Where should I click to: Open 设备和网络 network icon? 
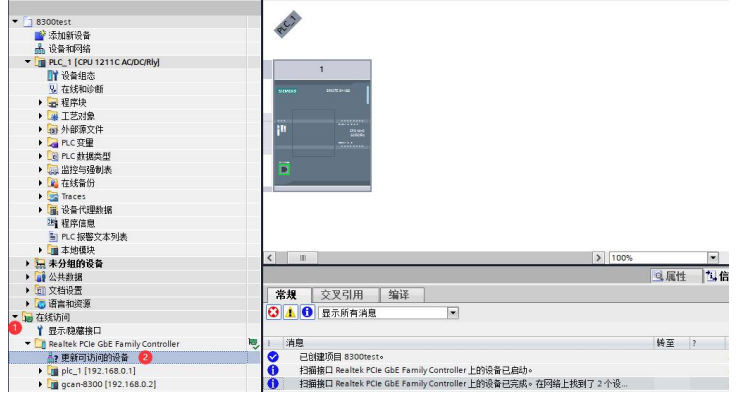(40, 49)
